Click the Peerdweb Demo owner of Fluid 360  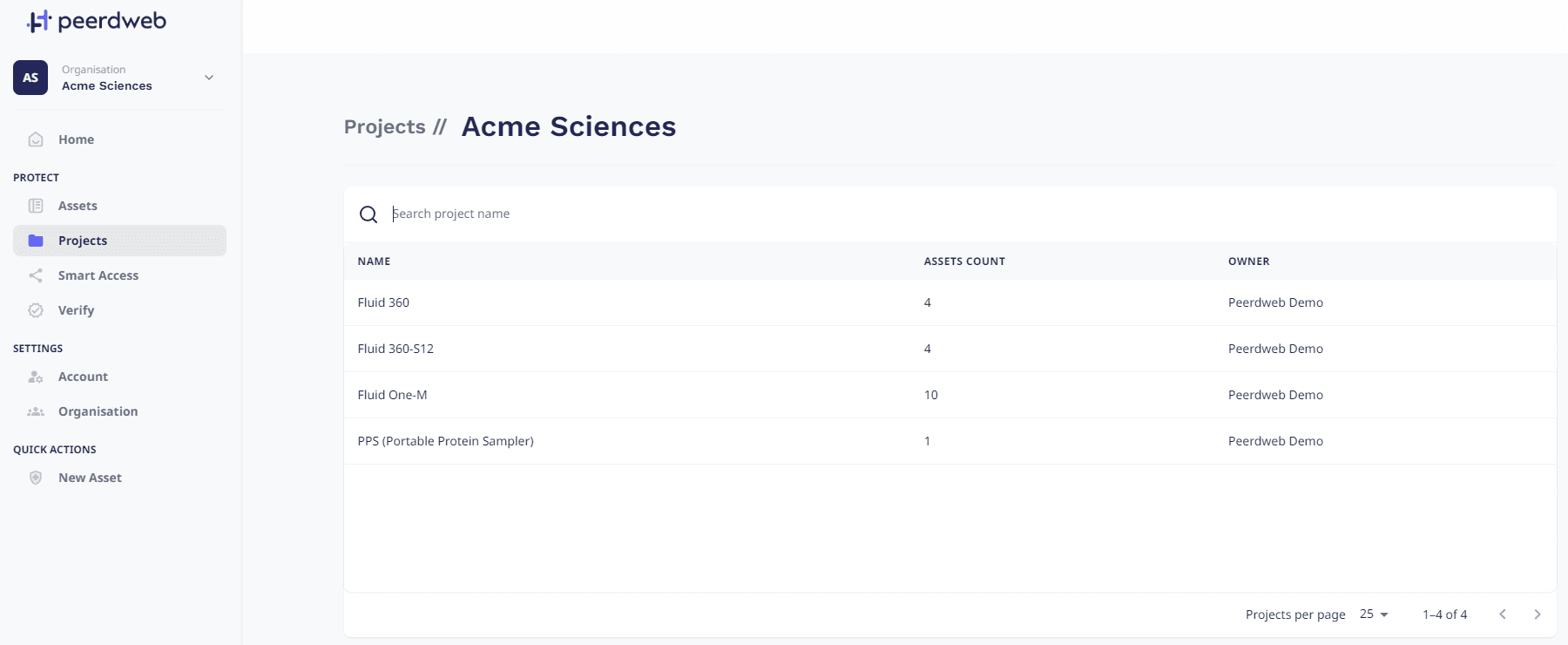click(1275, 302)
